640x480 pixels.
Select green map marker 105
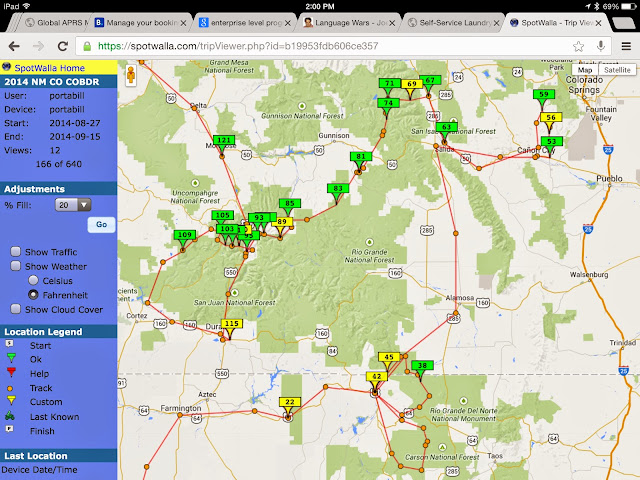[222, 215]
